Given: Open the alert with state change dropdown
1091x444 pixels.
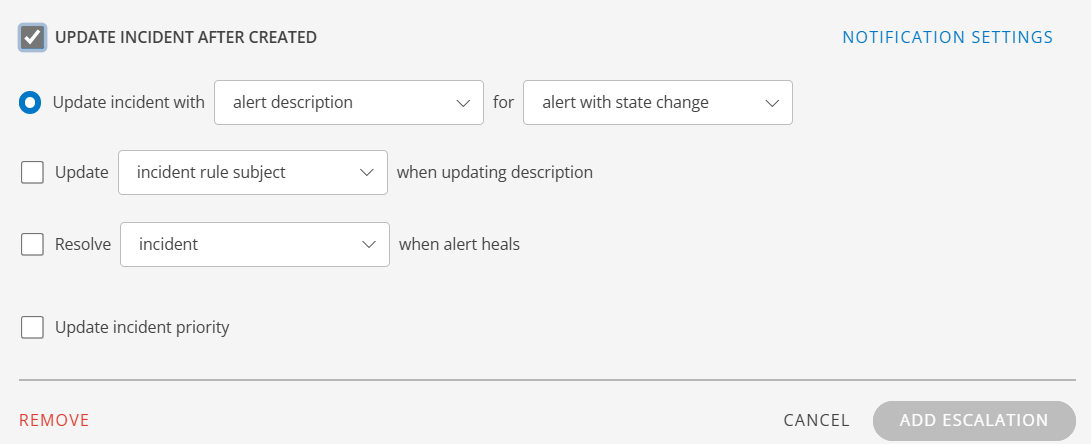Looking at the screenshot, I should coord(645,102).
